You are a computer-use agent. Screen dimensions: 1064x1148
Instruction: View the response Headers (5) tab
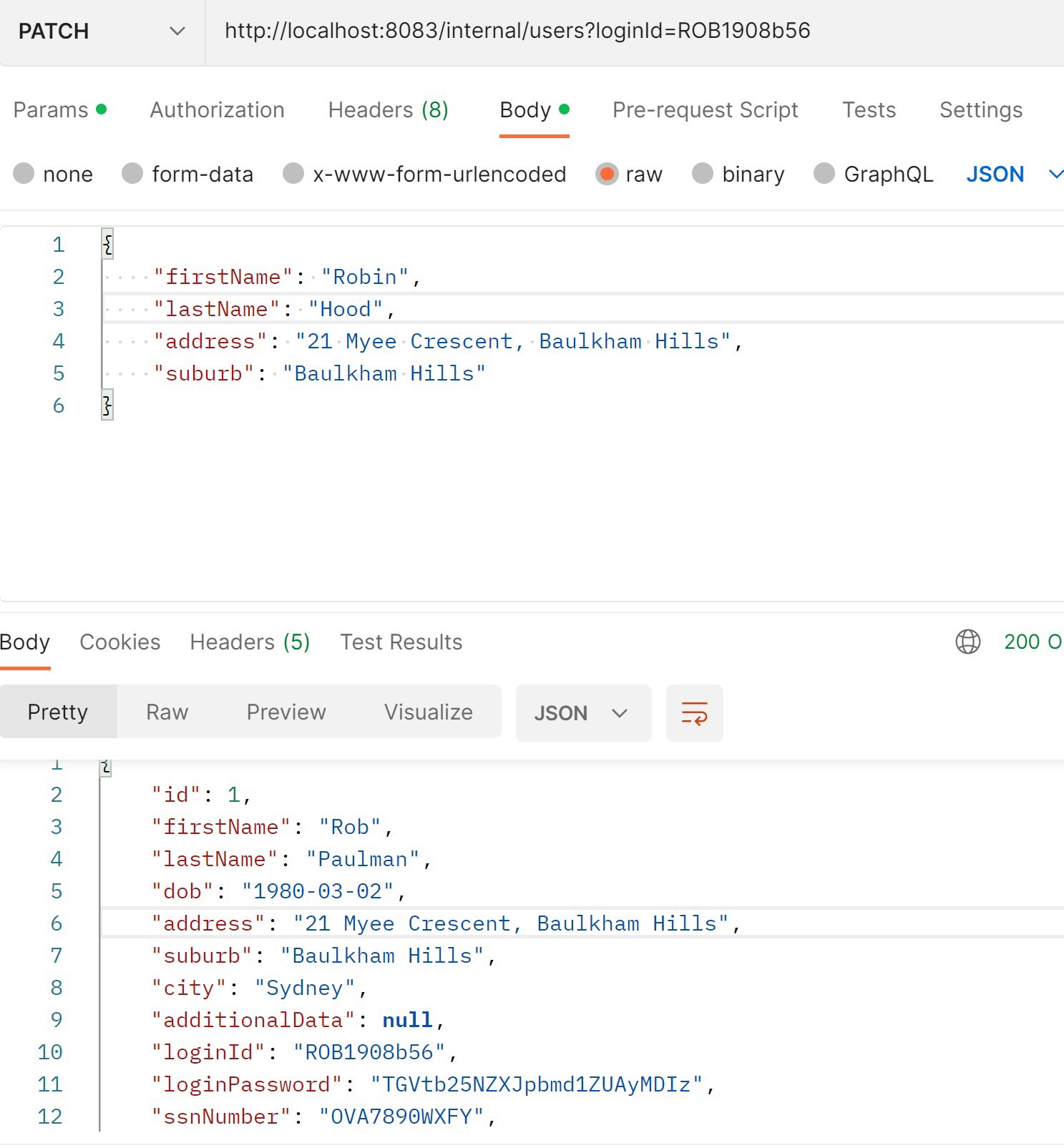point(250,642)
